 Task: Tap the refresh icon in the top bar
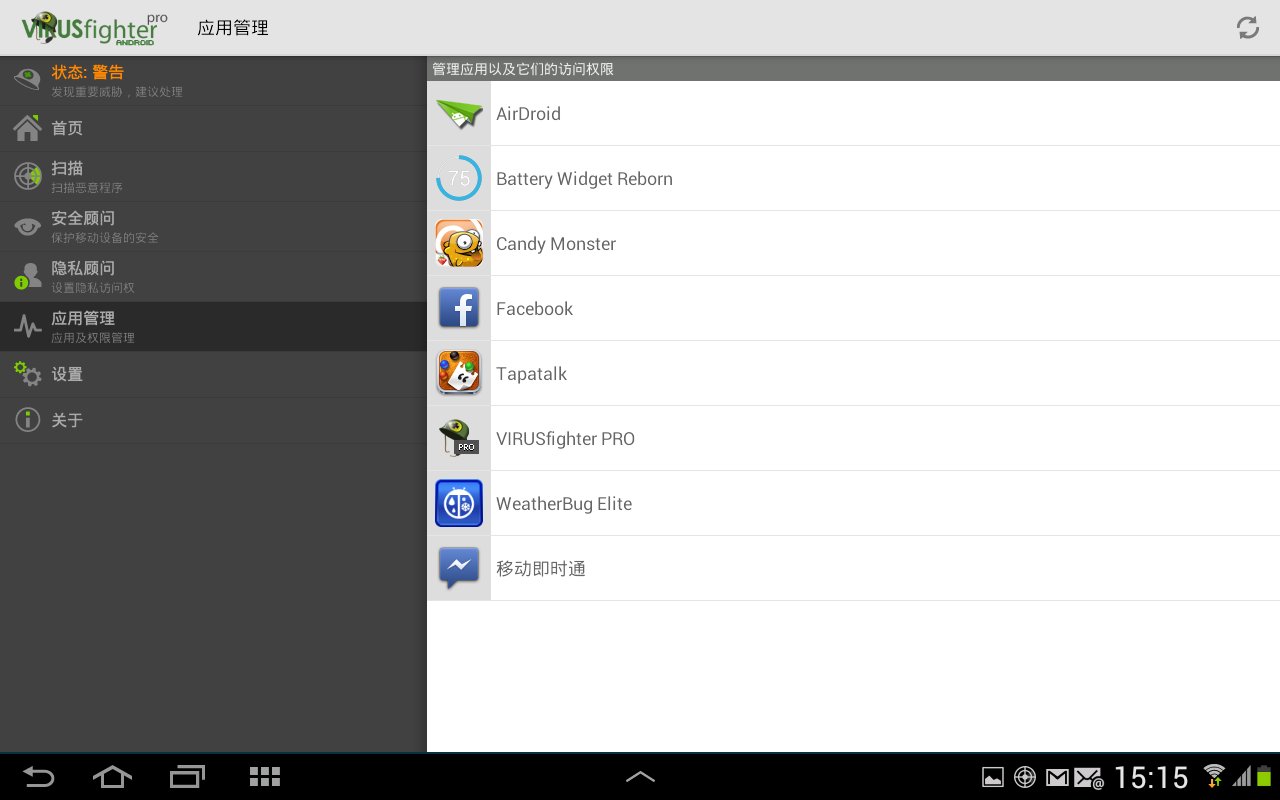pos(1247,28)
